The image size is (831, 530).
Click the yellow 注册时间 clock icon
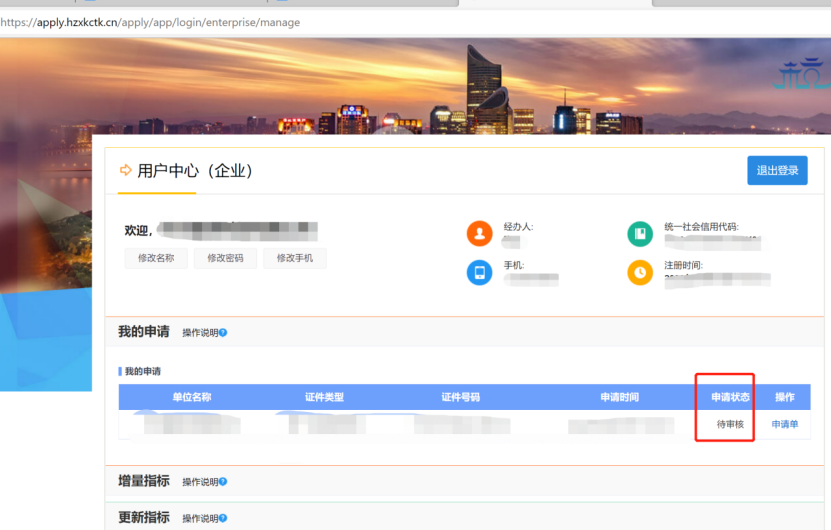coord(640,272)
